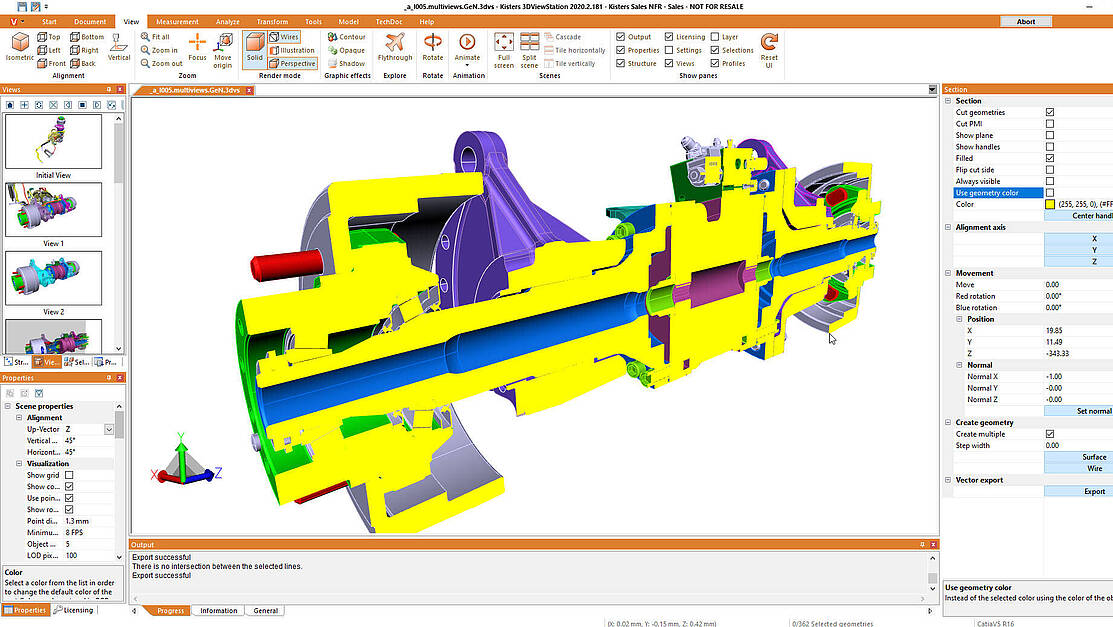
Task: Toggle Filled checkbox
Action: point(1050,158)
